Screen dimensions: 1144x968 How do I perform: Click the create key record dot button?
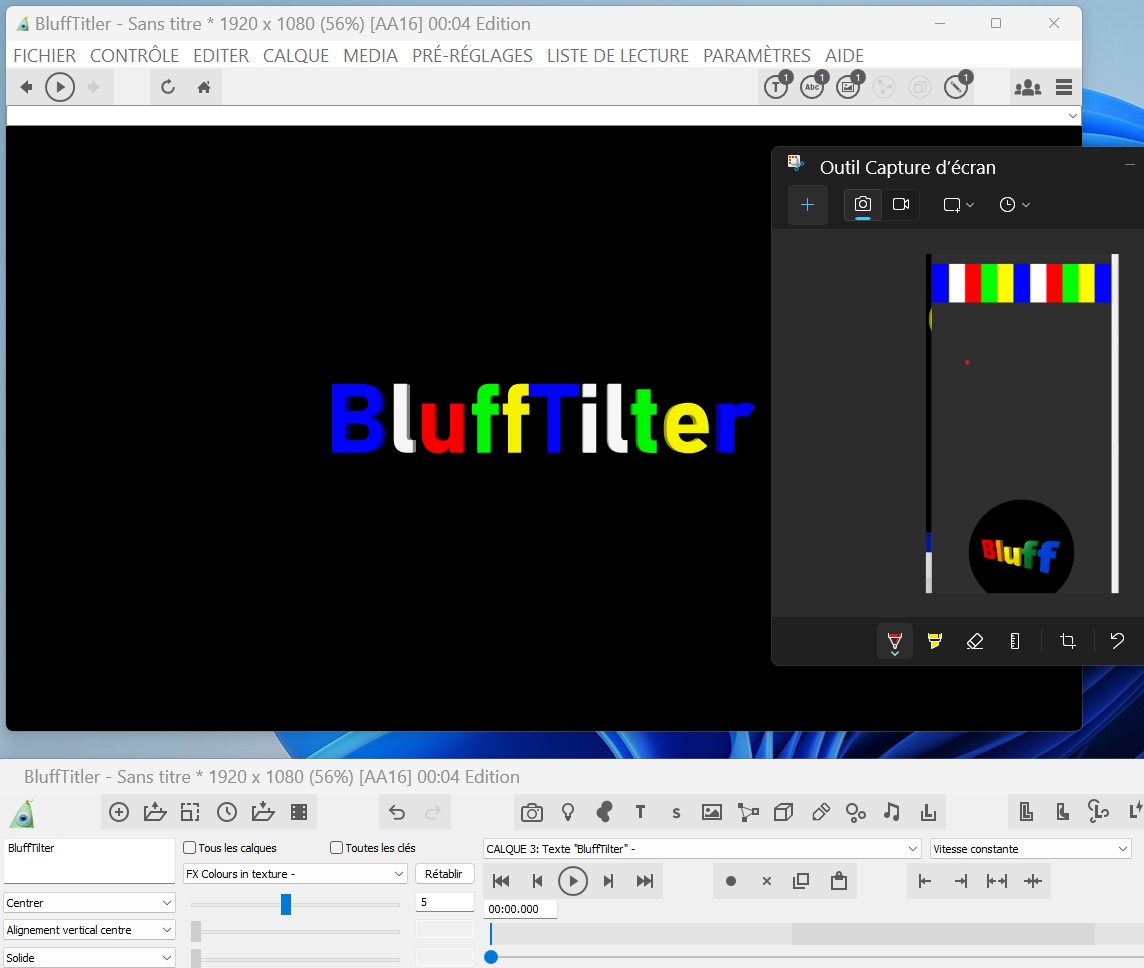[x=731, y=881]
